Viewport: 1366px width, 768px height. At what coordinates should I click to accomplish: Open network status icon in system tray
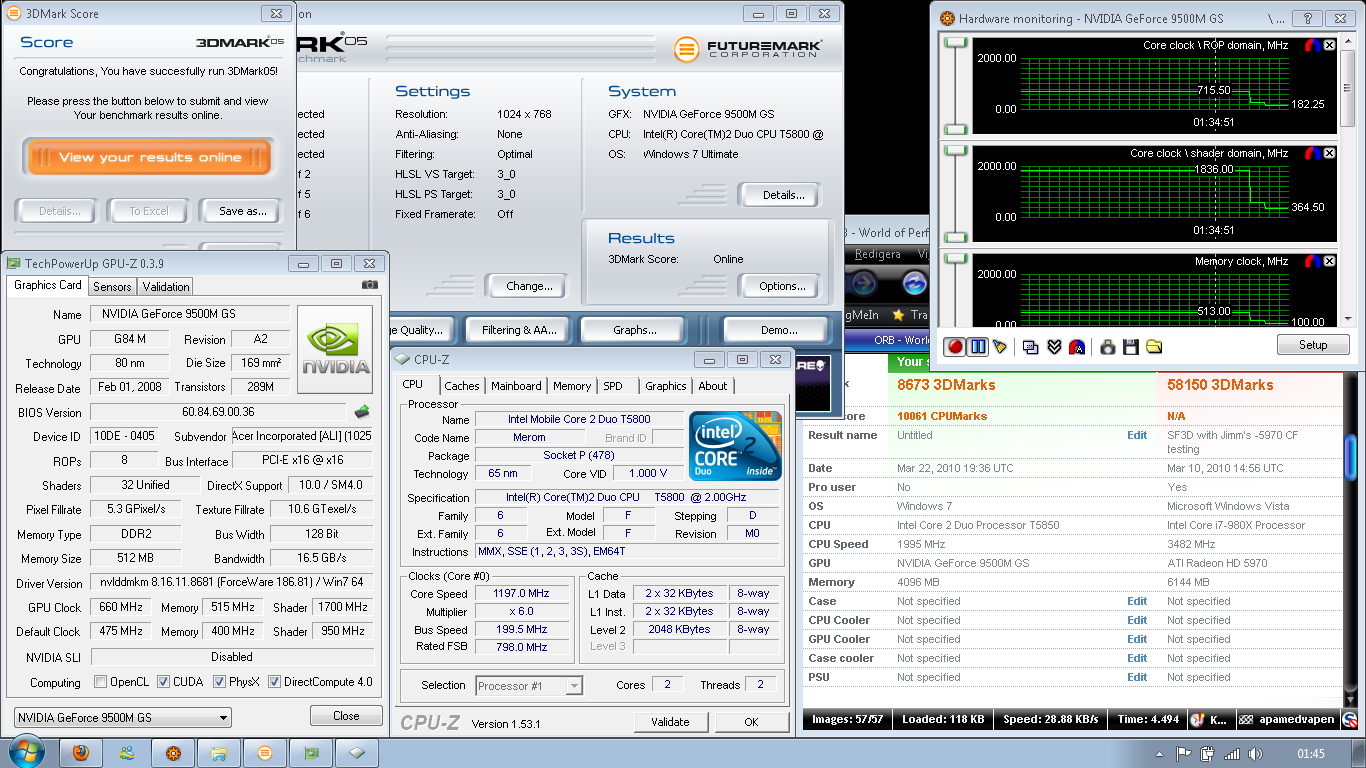pyautogui.click(x=1231, y=754)
